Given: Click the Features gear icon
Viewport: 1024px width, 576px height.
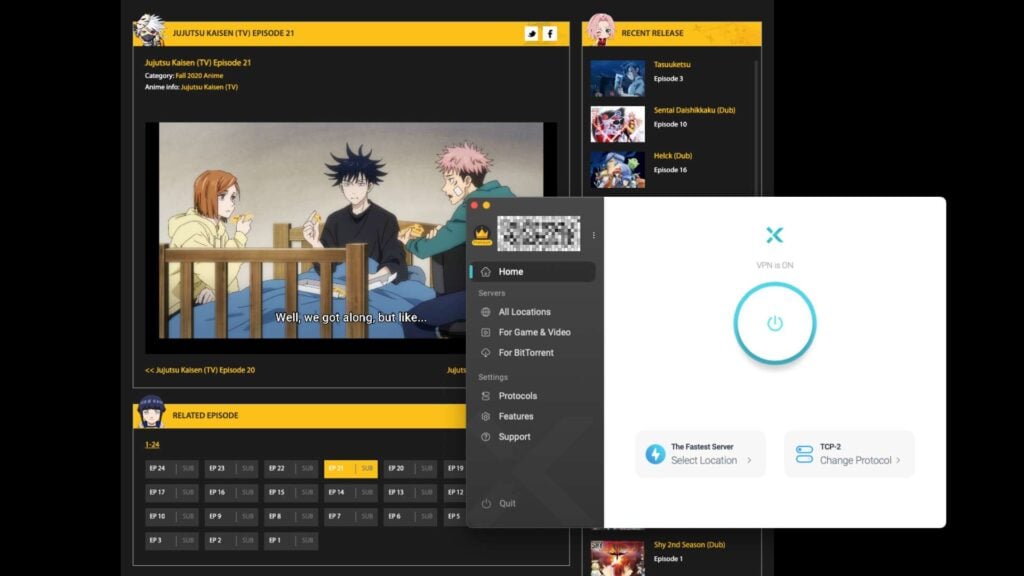Looking at the screenshot, I should (x=485, y=416).
